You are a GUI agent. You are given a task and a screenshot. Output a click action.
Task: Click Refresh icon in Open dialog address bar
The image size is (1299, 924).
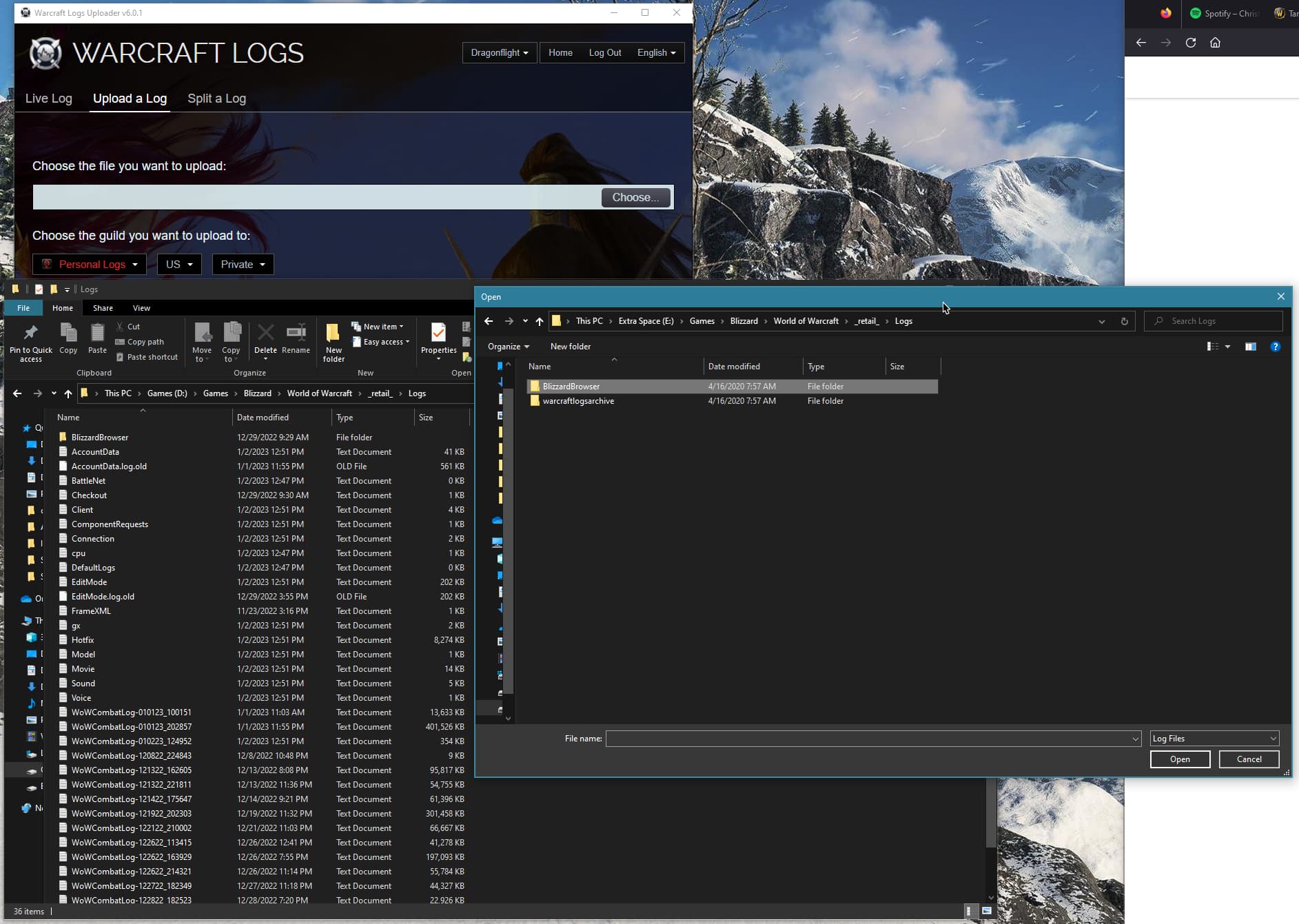tap(1124, 321)
